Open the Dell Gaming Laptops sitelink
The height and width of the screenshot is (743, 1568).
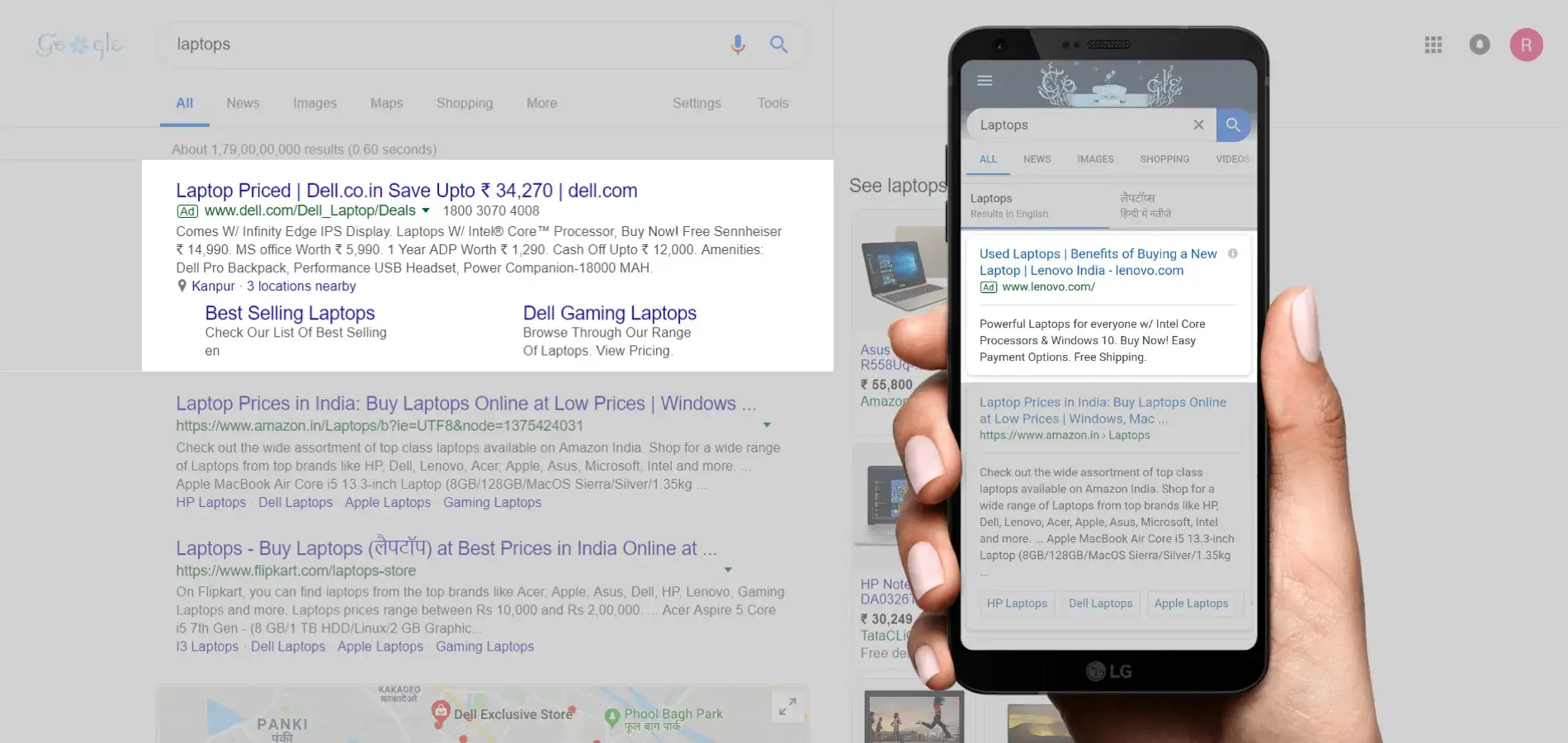pyautogui.click(x=609, y=314)
